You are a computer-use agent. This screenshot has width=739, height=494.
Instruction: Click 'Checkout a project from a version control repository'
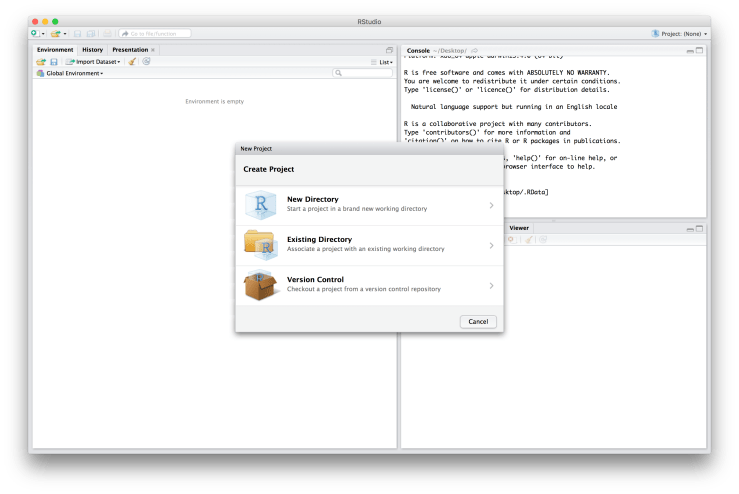coord(364,289)
